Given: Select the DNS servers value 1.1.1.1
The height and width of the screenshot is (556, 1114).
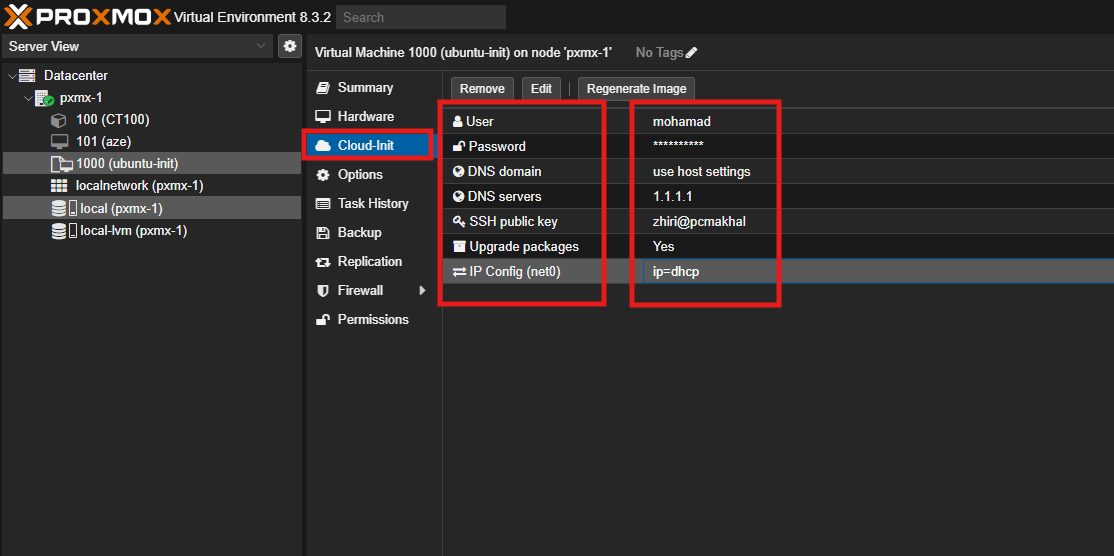Looking at the screenshot, I should tap(672, 197).
